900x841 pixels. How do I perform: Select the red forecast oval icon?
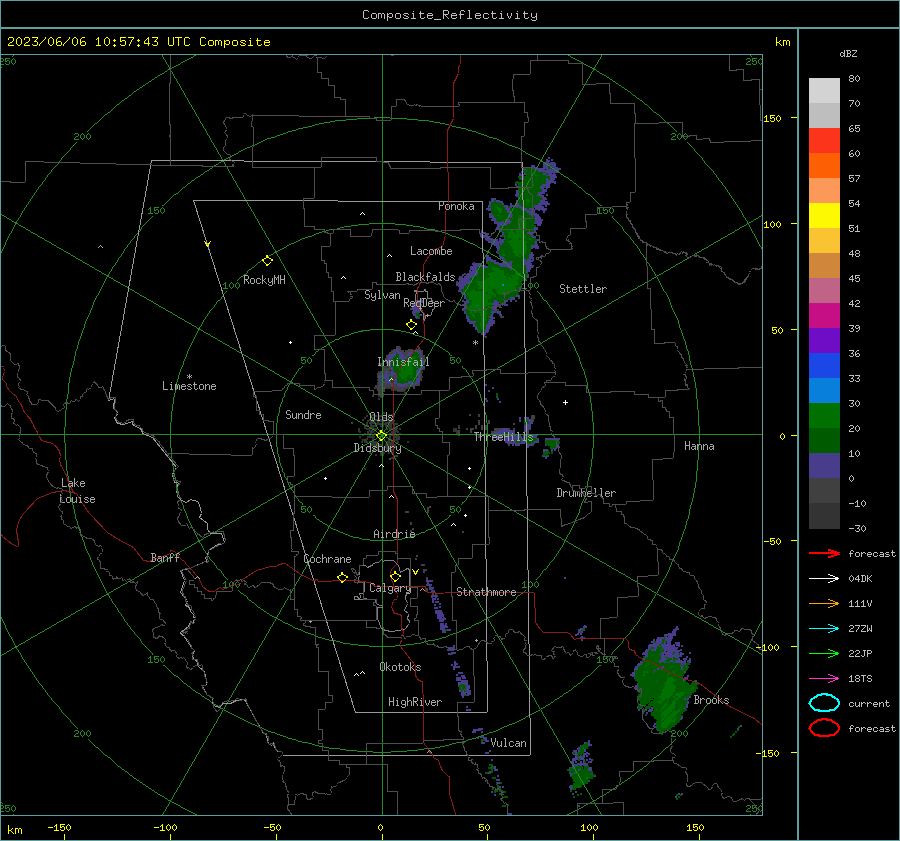(x=824, y=728)
